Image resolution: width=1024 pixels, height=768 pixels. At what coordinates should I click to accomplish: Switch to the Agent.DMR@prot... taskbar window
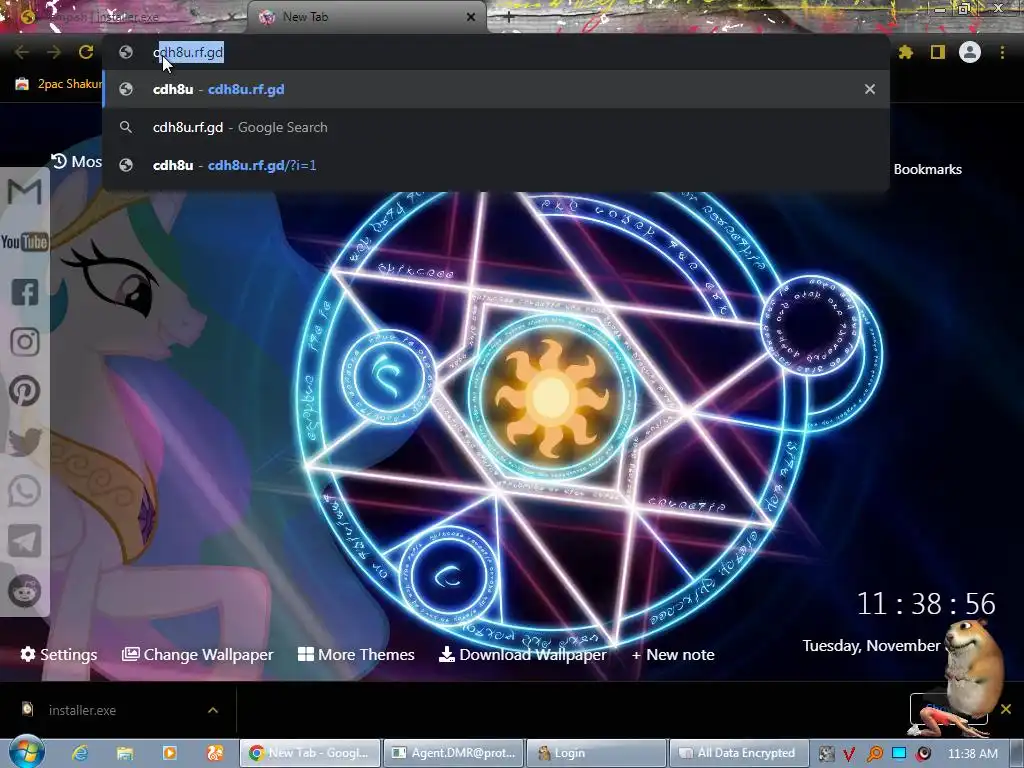[x=454, y=753]
